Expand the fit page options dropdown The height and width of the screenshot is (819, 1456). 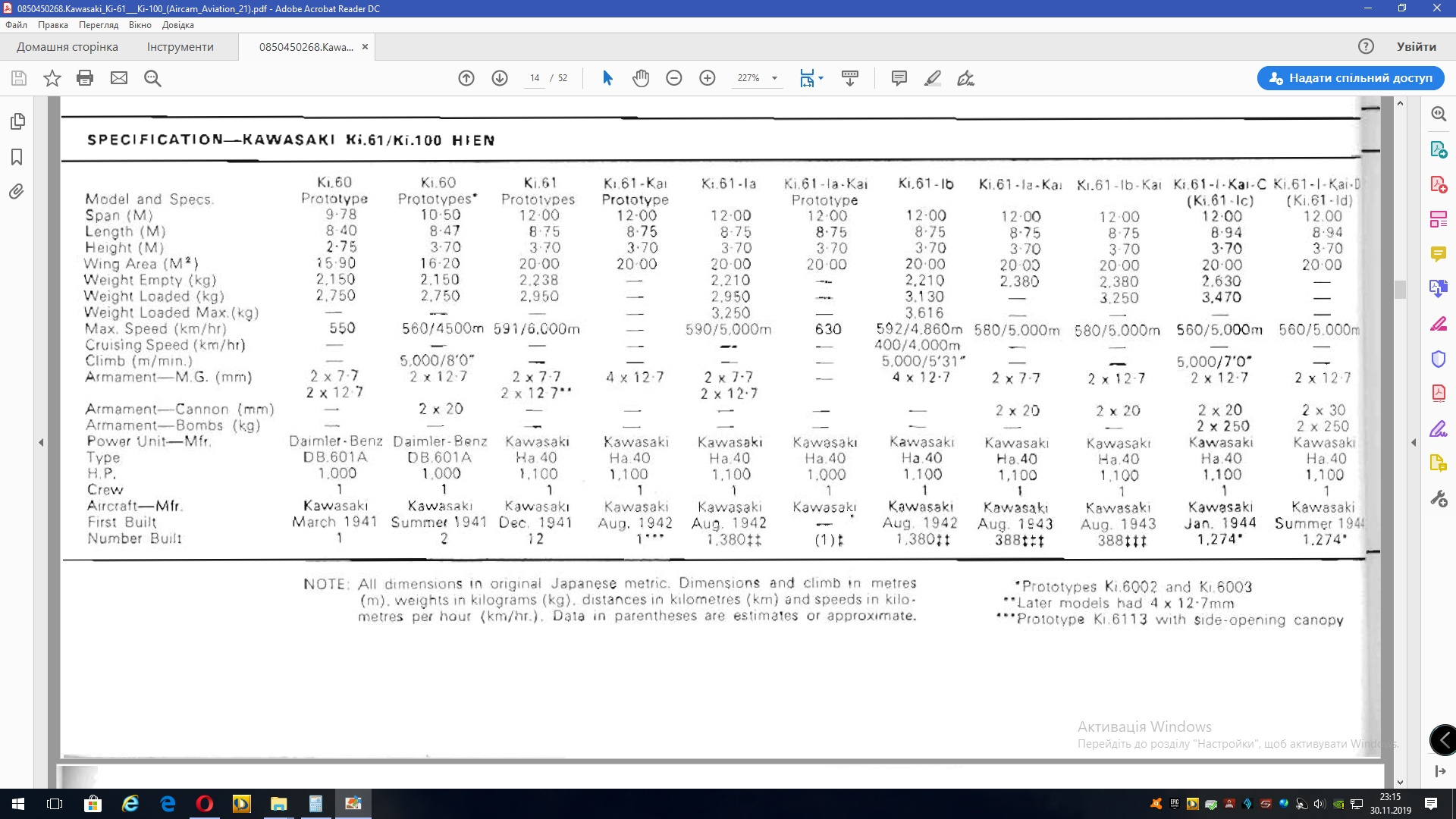(821, 78)
